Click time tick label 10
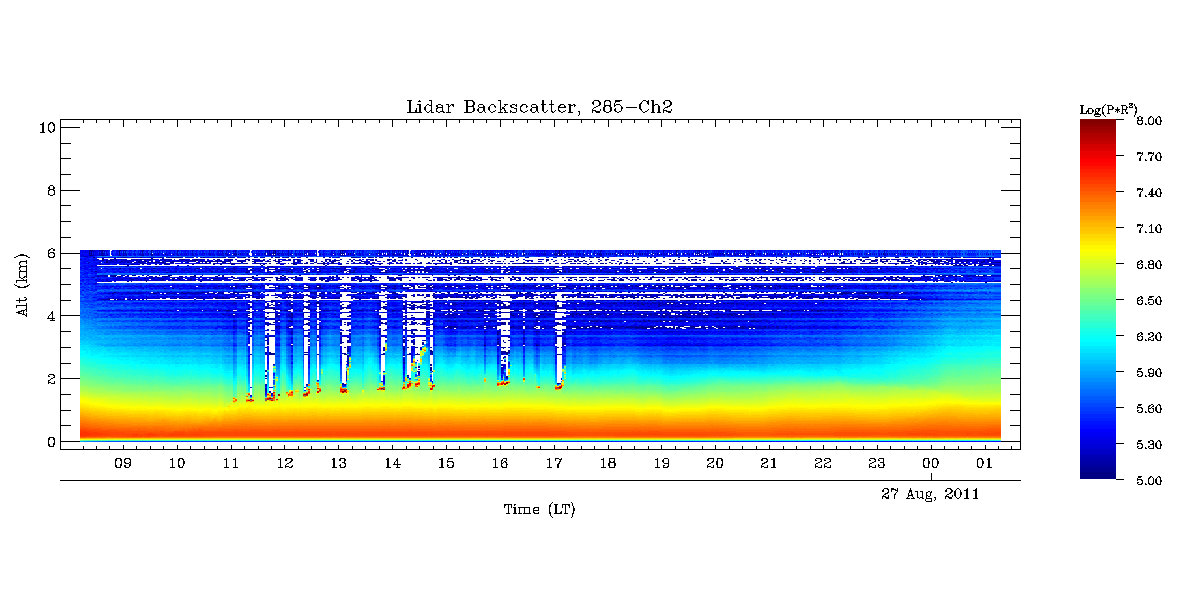1200x600 pixels. (x=177, y=464)
